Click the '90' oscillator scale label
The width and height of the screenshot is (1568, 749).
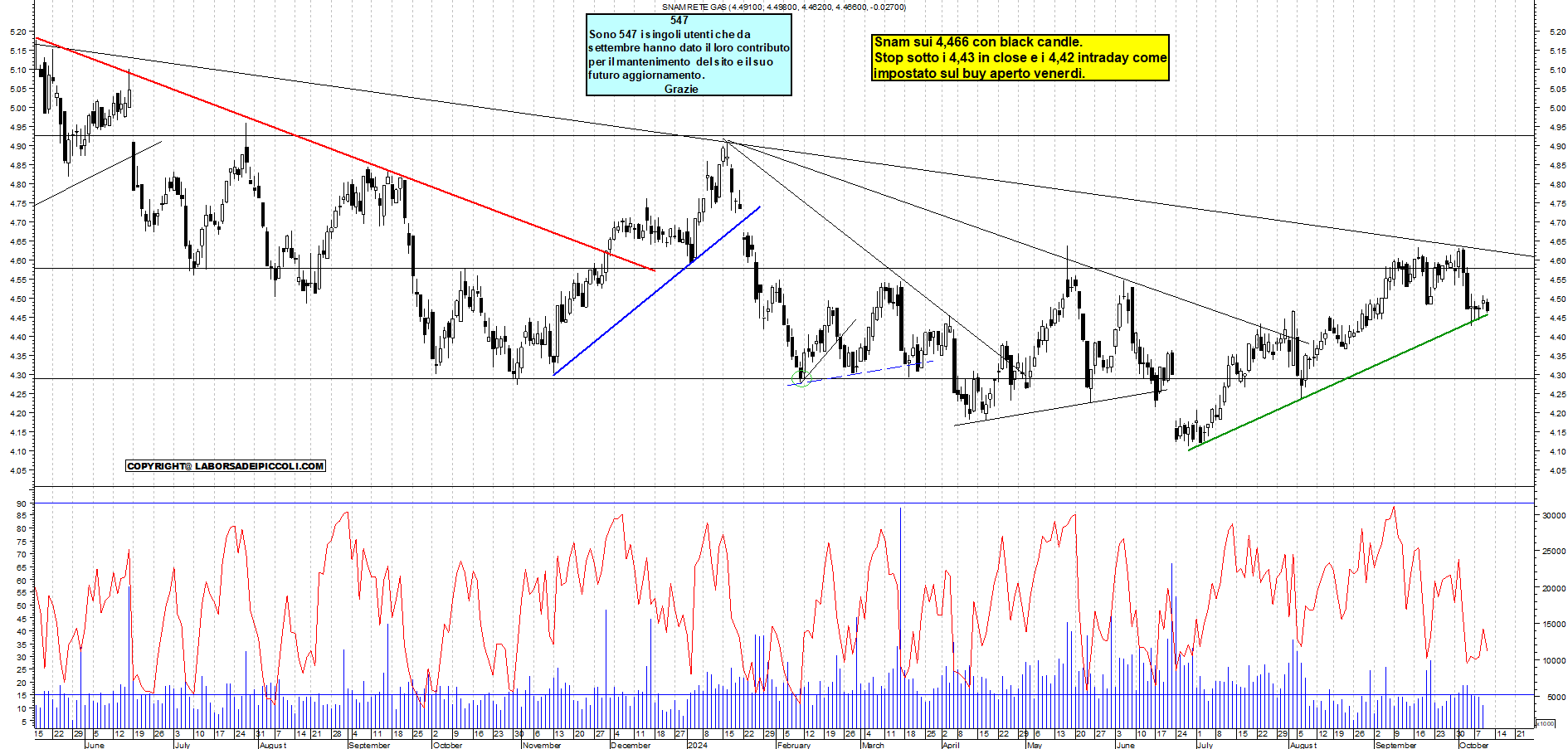[x=21, y=503]
